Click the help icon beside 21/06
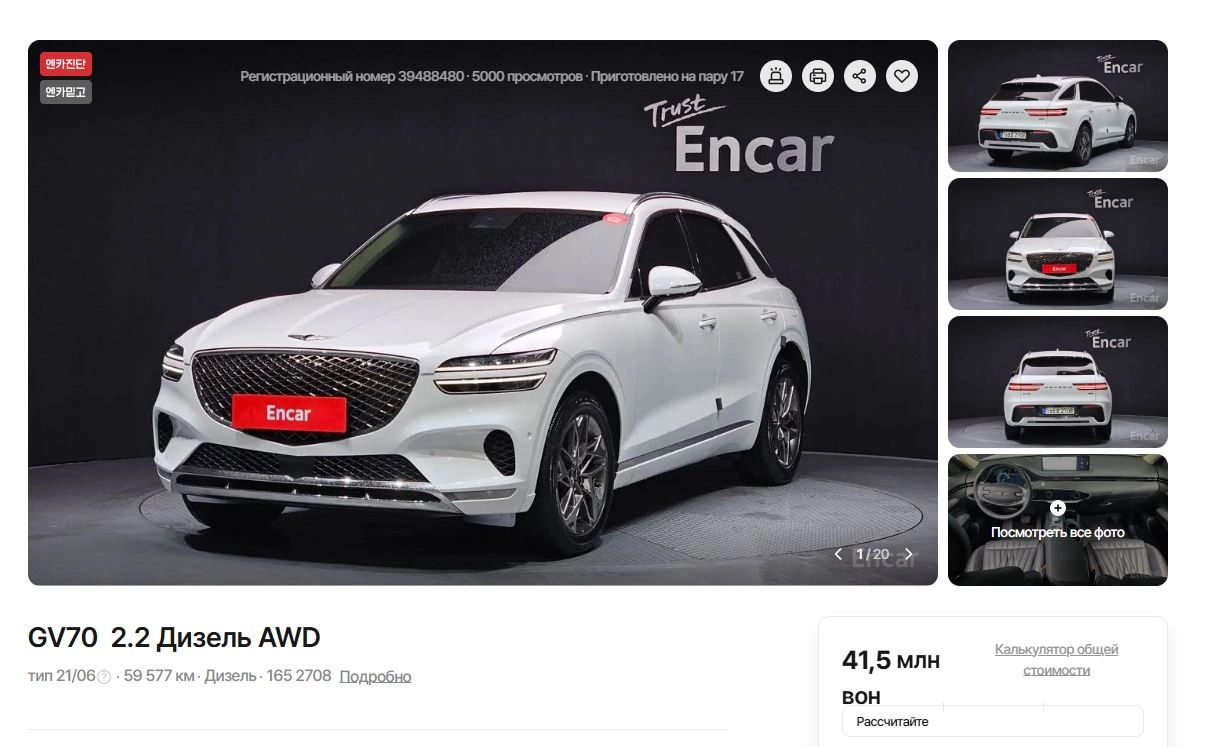 104,677
